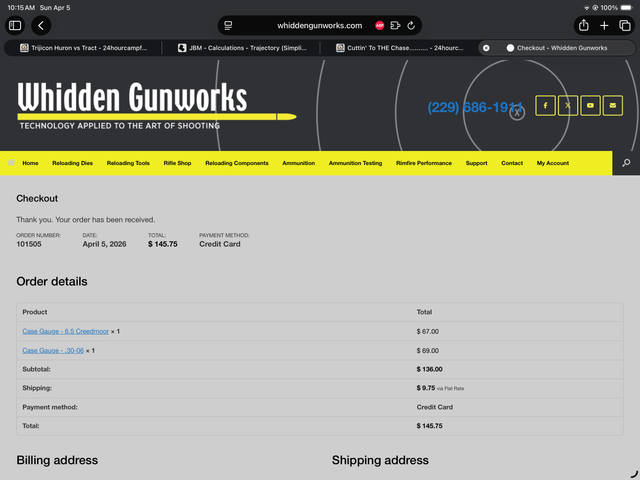The height and width of the screenshot is (480, 640).
Task: Click order number 101505
Action: (x=29, y=244)
